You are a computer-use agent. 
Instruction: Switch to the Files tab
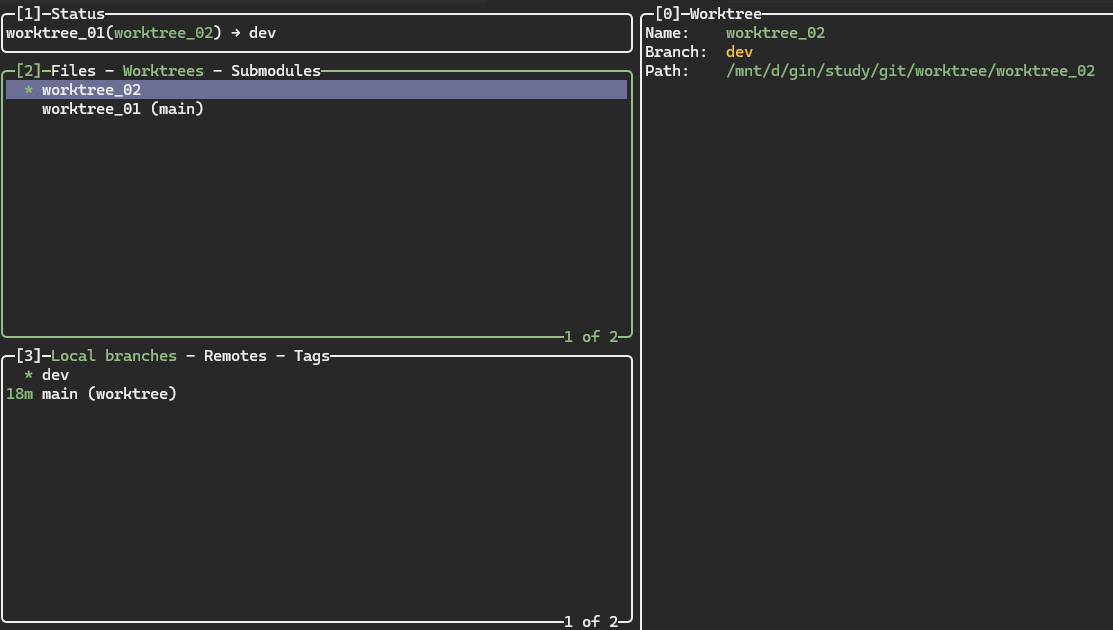coord(73,71)
